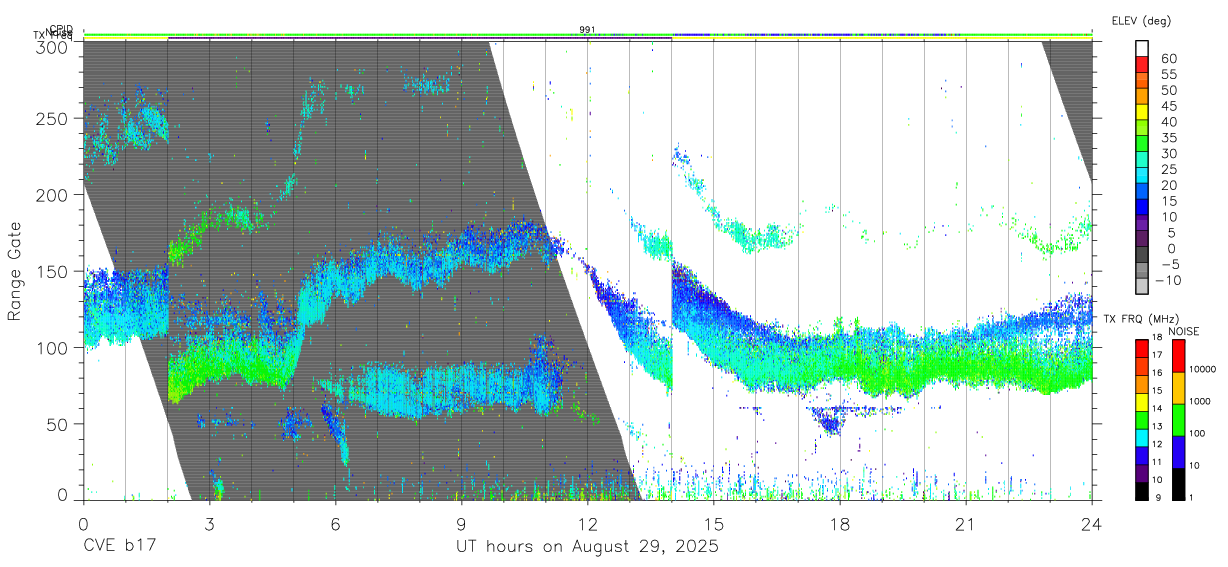Select the red segment of the ELEV colorbar

(x=1142, y=64)
